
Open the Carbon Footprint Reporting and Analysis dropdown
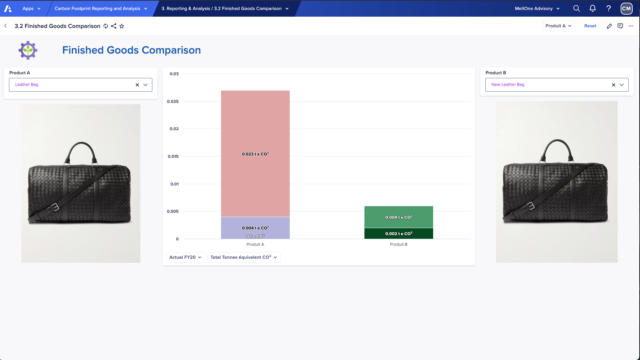pos(100,9)
